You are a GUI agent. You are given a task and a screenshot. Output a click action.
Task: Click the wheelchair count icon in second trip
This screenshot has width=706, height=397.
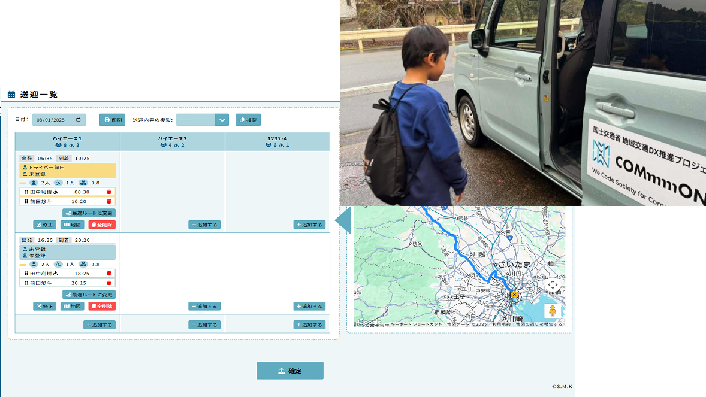pyautogui.click(x=58, y=264)
